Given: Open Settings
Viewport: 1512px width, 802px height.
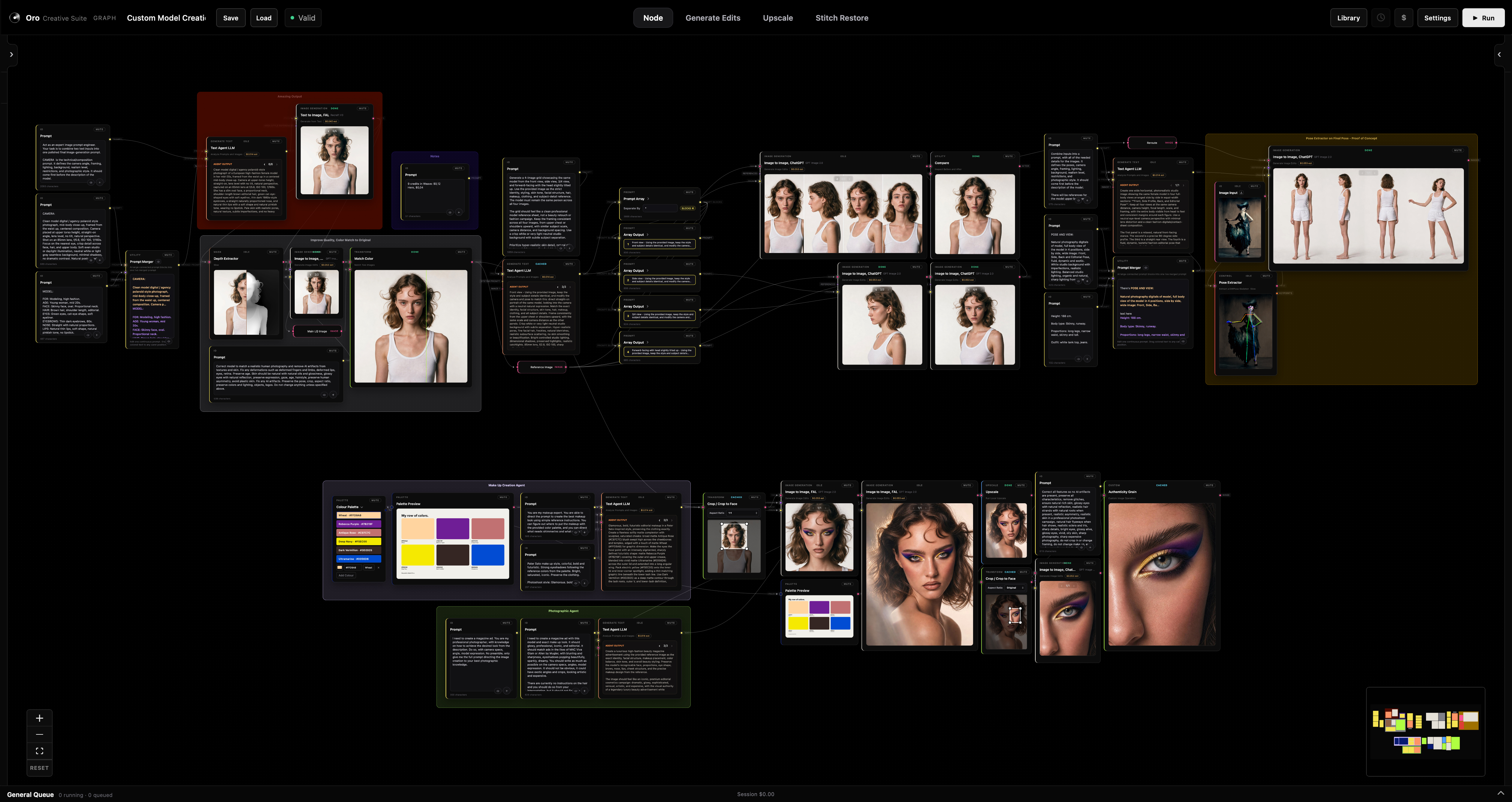Looking at the screenshot, I should point(1437,18).
